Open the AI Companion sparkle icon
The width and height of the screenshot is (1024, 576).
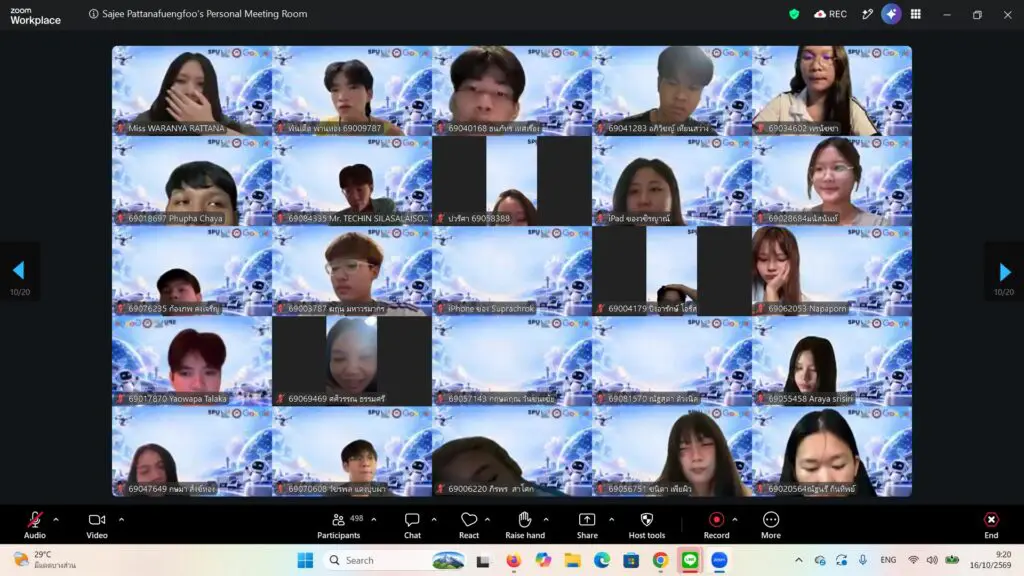[x=891, y=14]
